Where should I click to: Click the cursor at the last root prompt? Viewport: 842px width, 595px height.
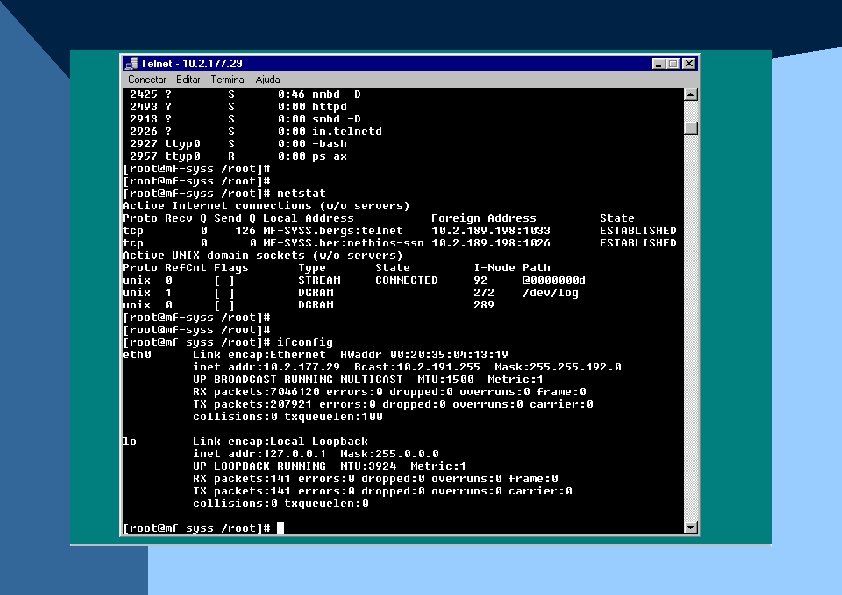coord(280,528)
